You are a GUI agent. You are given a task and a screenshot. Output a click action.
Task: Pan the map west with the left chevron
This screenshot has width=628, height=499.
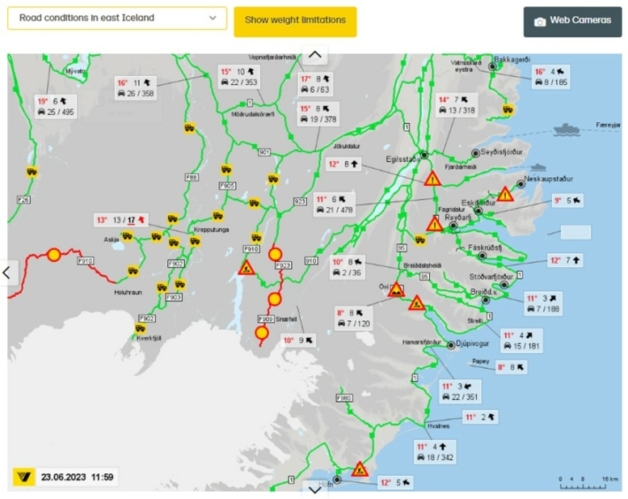pos(8,271)
